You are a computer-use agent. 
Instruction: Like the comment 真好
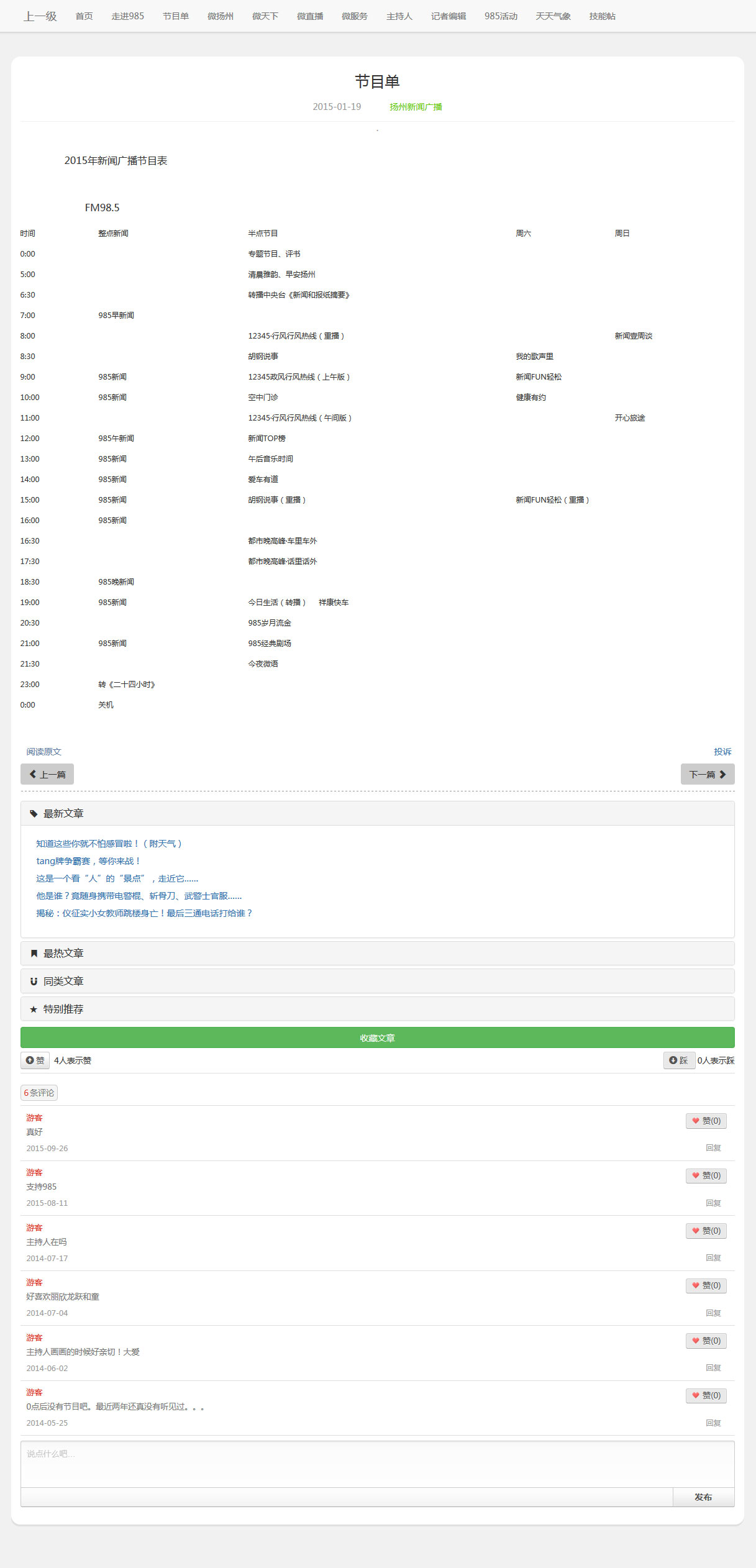[706, 1121]
